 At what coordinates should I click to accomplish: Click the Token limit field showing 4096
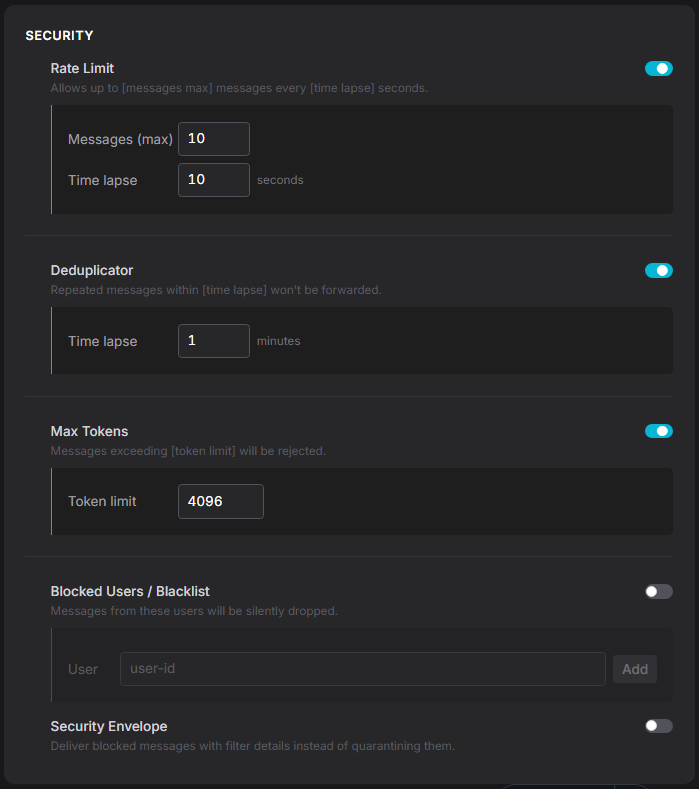pyautogui.click(x=221, y=501)
